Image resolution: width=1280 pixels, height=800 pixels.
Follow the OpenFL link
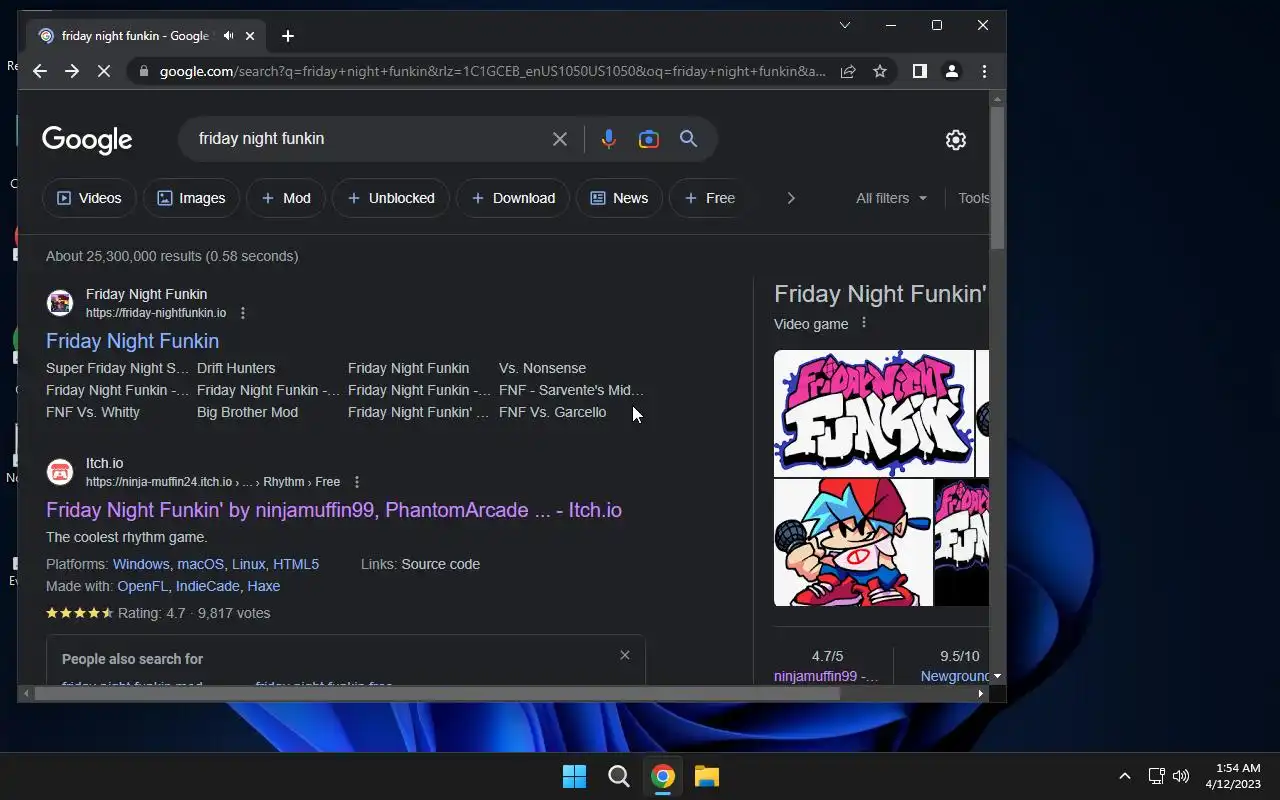(x=143, y=586)
